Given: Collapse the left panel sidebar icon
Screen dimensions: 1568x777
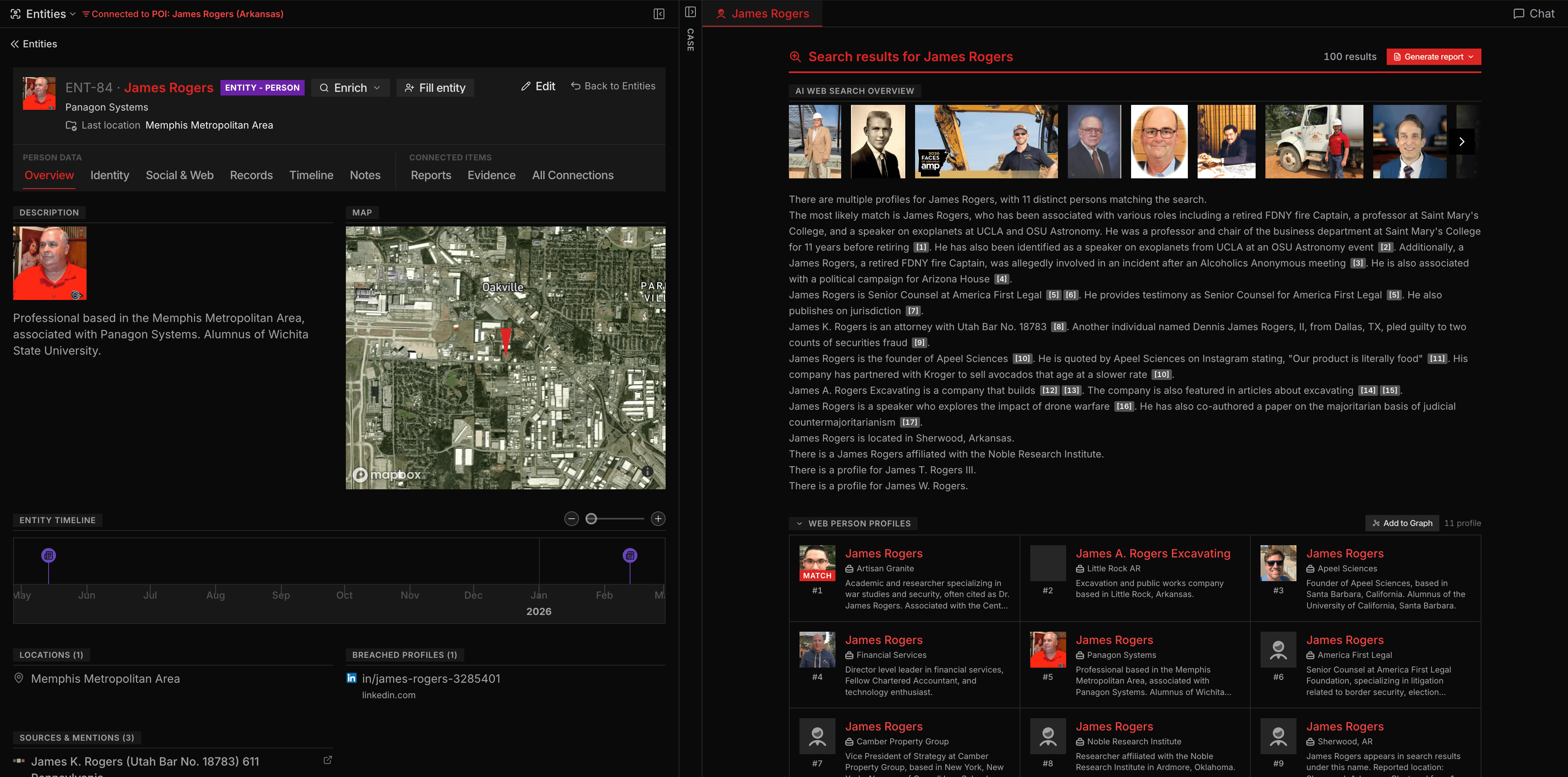Looking at the screenshot, I should pyautogui.click(x=659, y=14).
